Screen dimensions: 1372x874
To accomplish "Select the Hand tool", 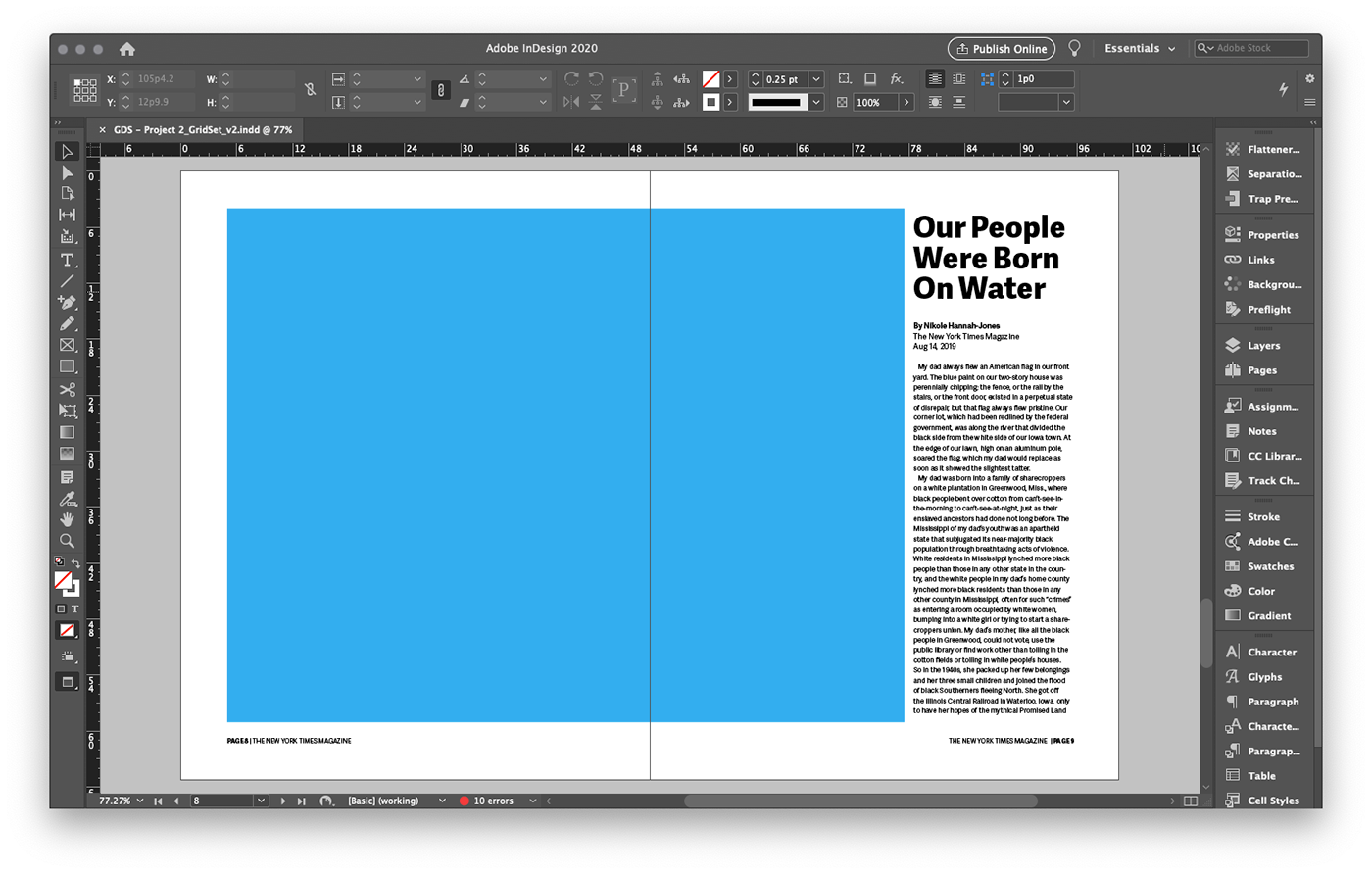I will 67,519.
